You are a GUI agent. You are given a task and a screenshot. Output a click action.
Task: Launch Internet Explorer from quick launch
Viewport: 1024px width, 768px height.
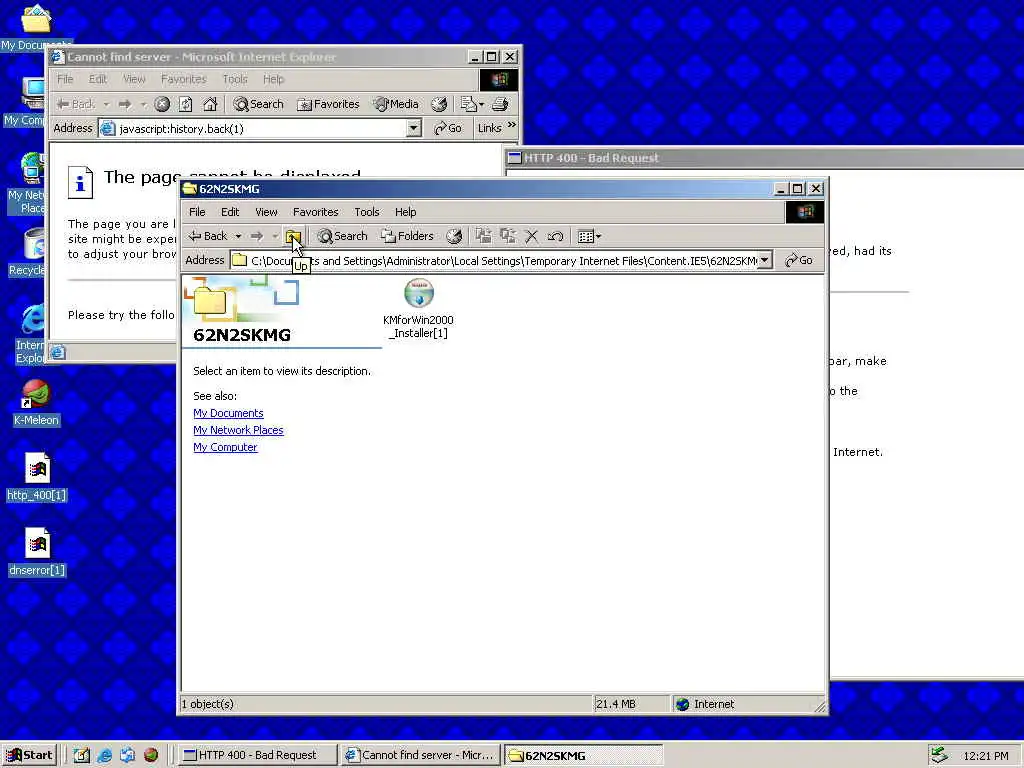pos(104,755)
